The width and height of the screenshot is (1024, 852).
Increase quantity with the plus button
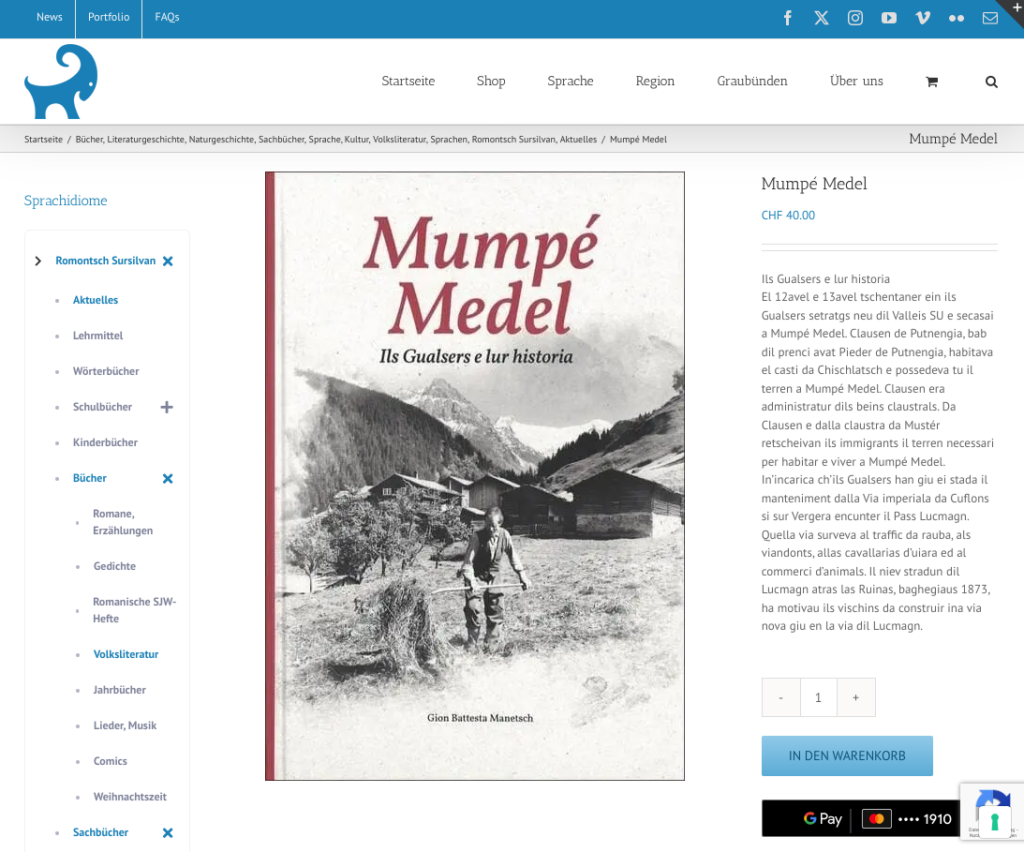856,698
